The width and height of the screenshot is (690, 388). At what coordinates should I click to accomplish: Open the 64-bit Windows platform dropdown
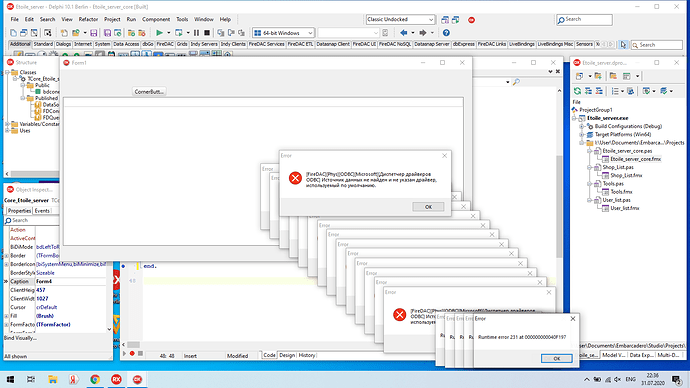coord(283,33)
